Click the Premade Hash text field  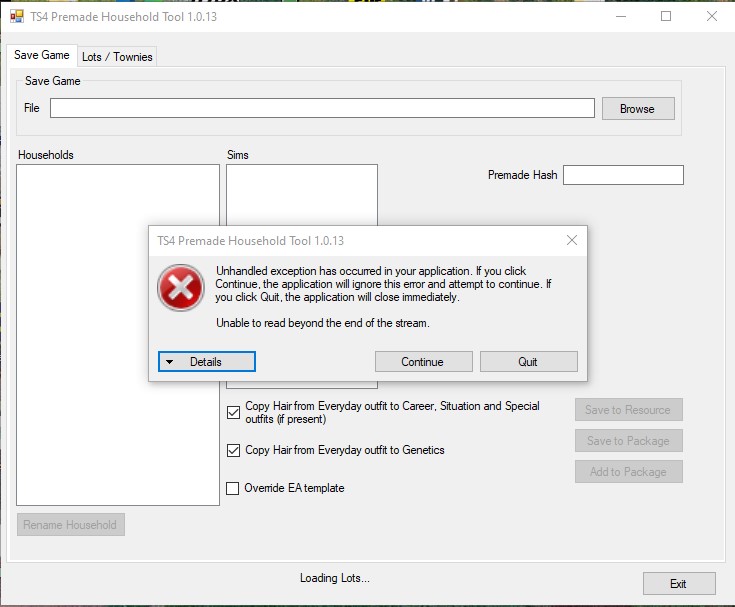point(623,175)
